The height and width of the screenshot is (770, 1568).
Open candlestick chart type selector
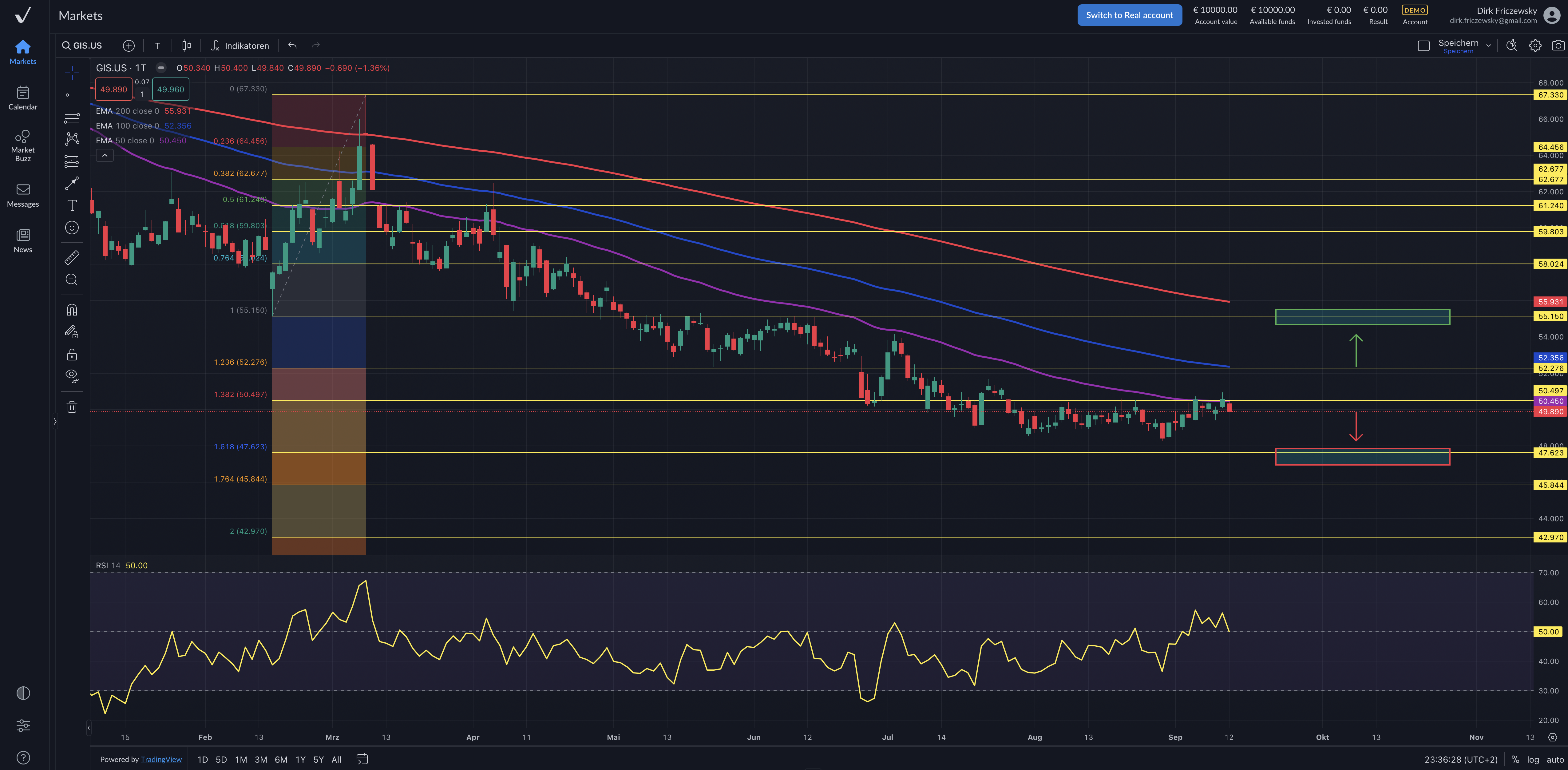186,46
